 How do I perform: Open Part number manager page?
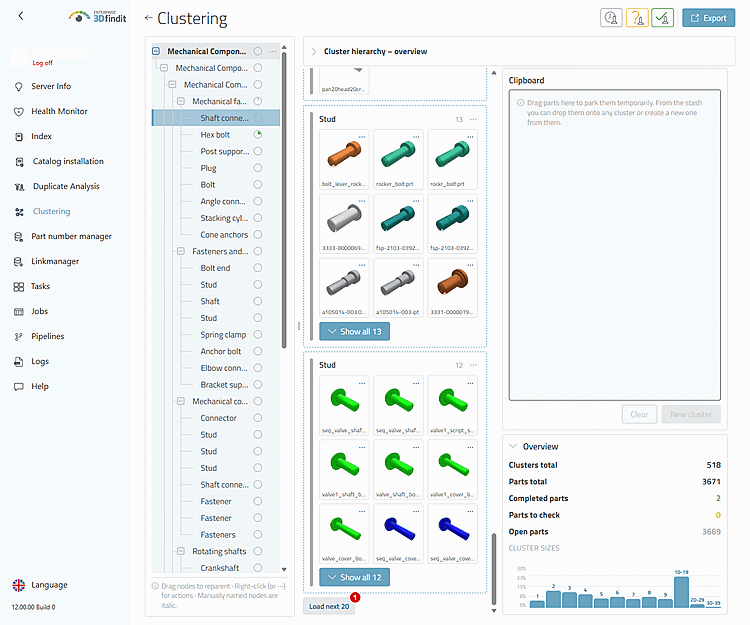point(71,237)
